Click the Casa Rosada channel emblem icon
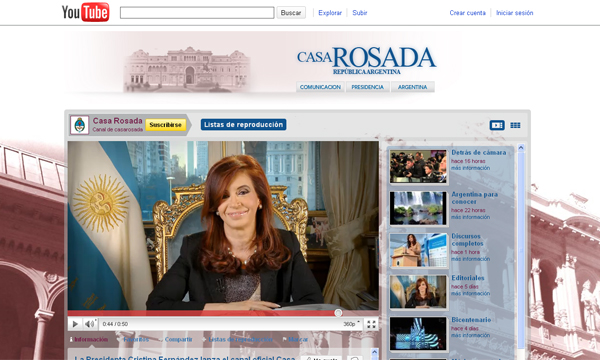Viewport: 600px width, 360px height. 80,125
